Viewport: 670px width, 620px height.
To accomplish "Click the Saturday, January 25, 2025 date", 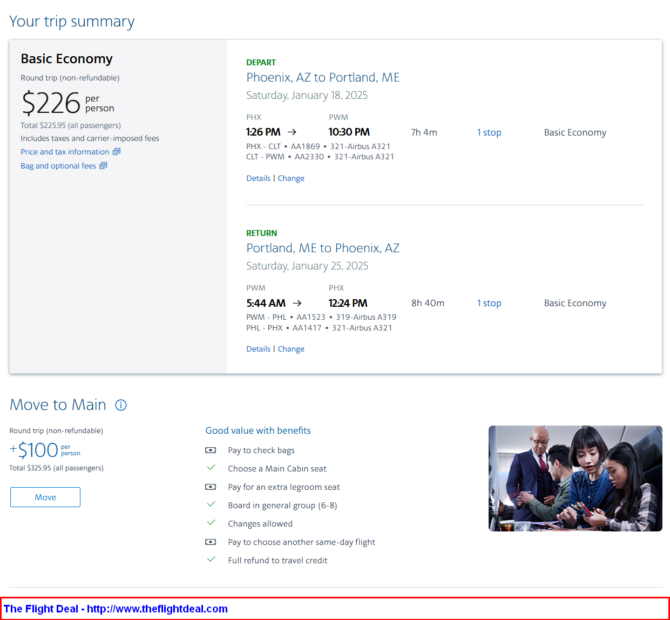I will point(307,266).
